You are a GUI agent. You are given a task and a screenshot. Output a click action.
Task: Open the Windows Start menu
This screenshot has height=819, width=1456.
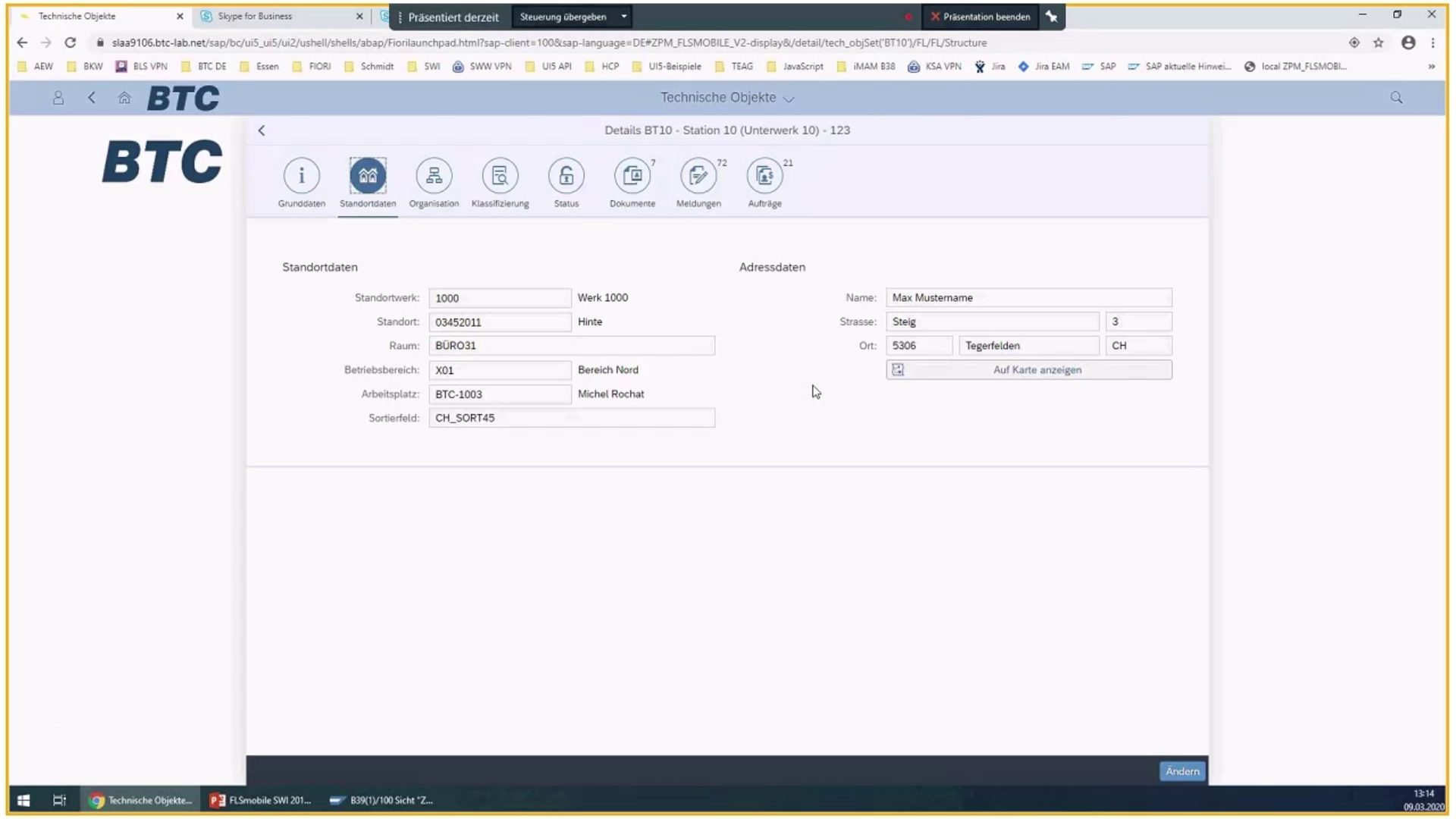click(23, 800)
